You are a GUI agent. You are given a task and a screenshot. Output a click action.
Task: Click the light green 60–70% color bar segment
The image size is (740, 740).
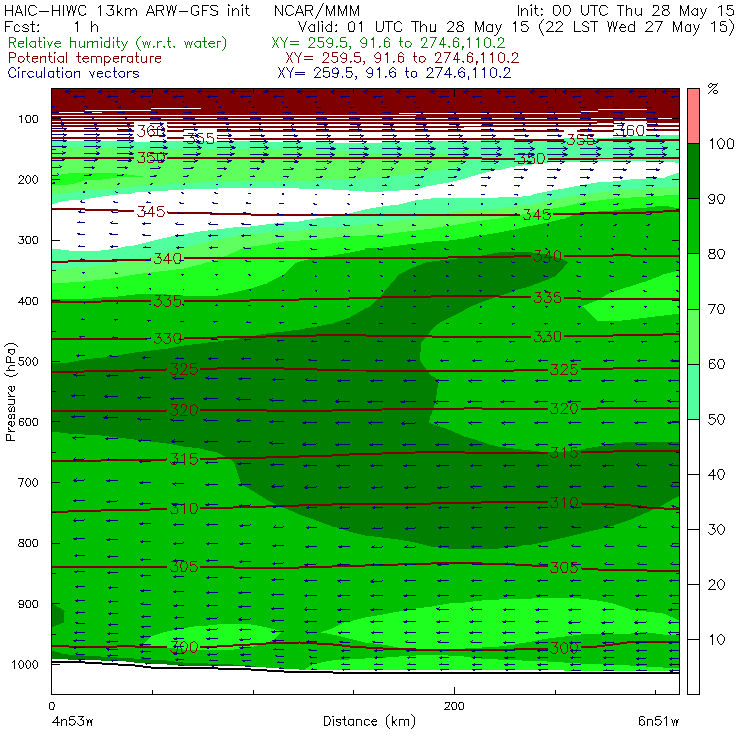pos(693,336)
